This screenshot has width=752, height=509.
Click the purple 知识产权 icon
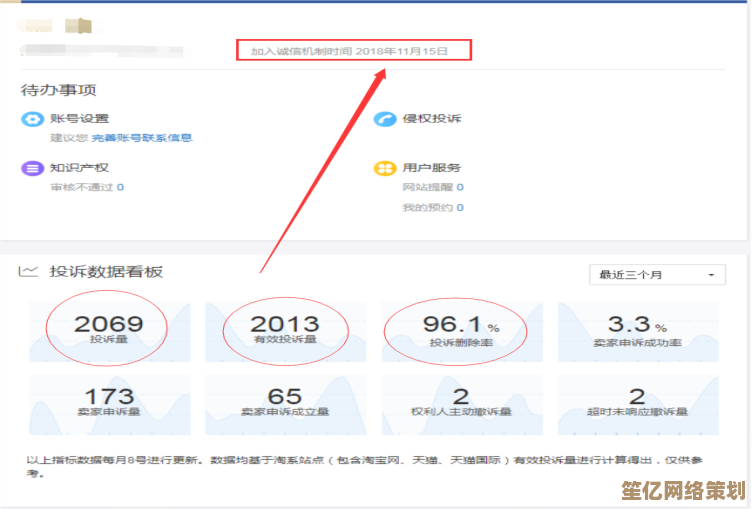coord(32,168)
